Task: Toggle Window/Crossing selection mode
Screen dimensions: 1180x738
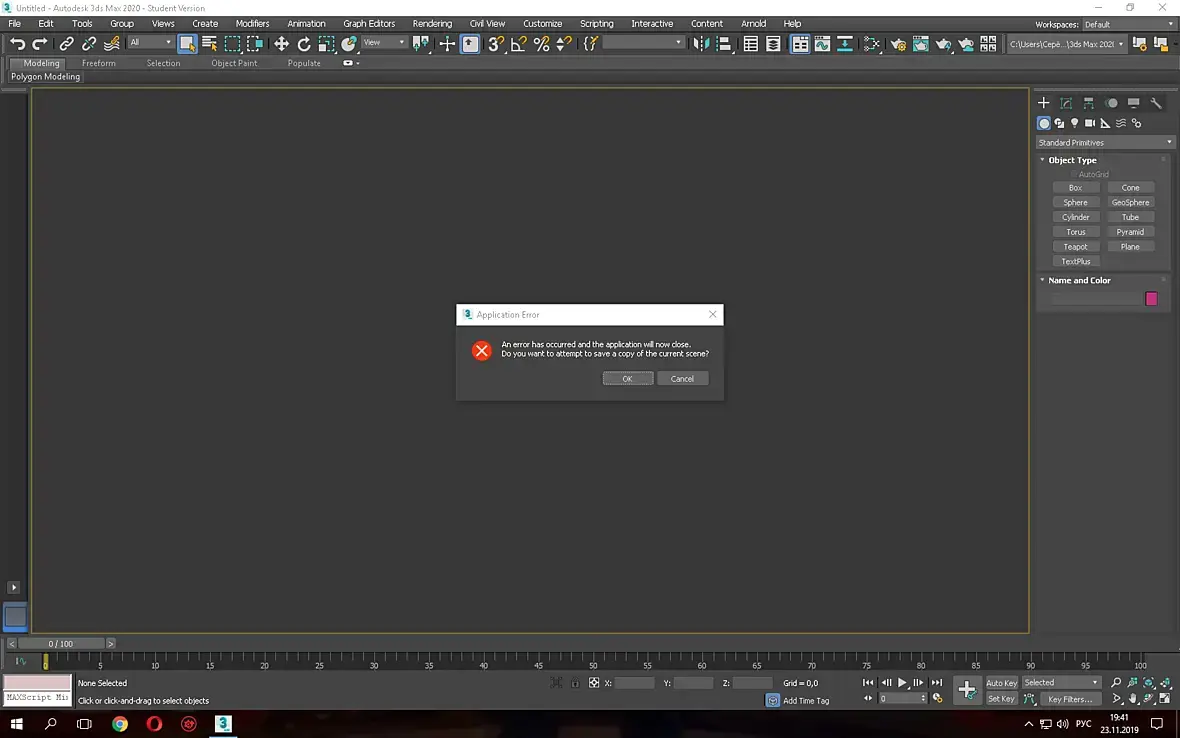Action: [x=255, y=44]
